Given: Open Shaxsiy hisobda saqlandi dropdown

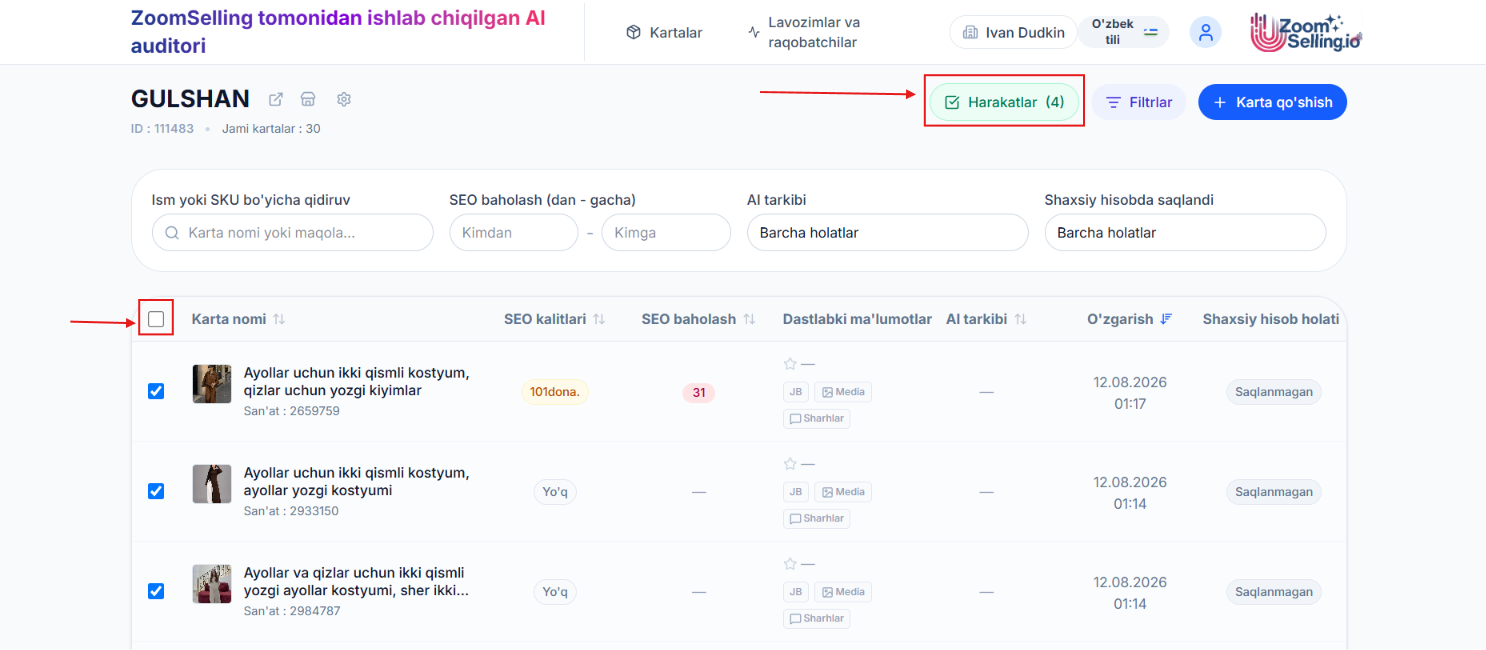Looking at the screenshot, I should click(x=1185, y=232).
